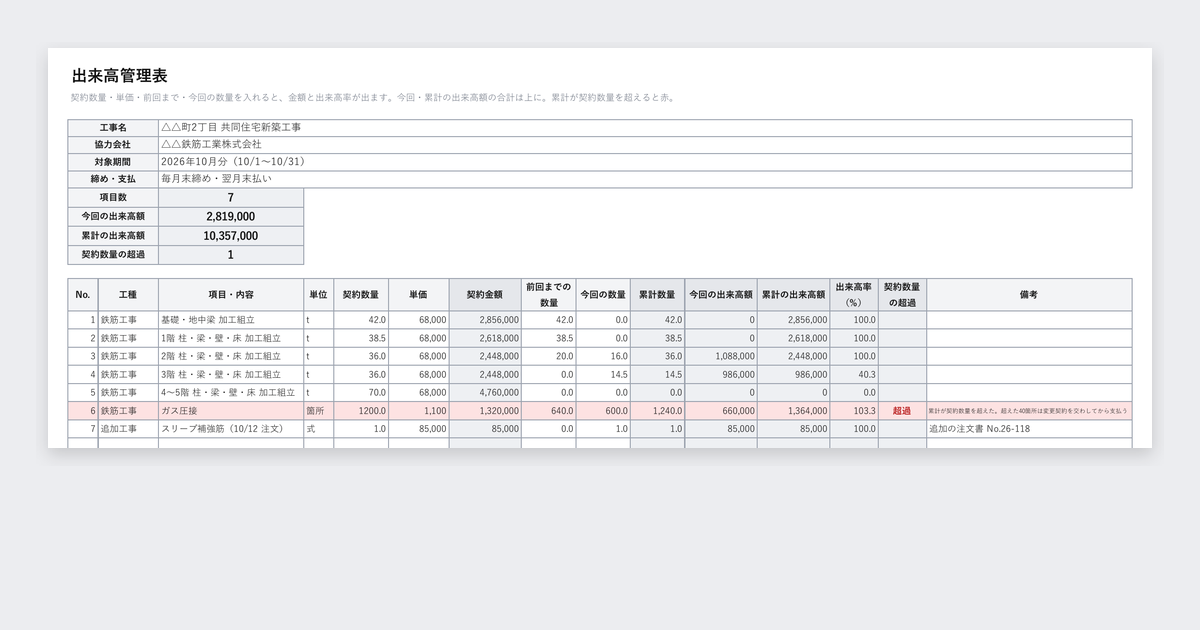The height and width of the screenshot is (630, 1200).
Task: Click the 項目・内容 column header
Action: click(x=231, y=295)
